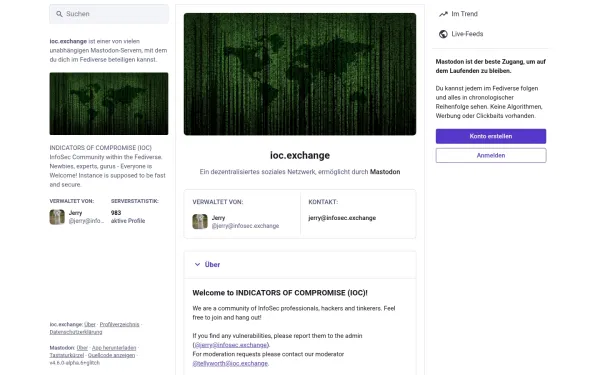This screenshot has width=600, height=375.
Task: Focus the Suchen search field
Action: point(109,14)
